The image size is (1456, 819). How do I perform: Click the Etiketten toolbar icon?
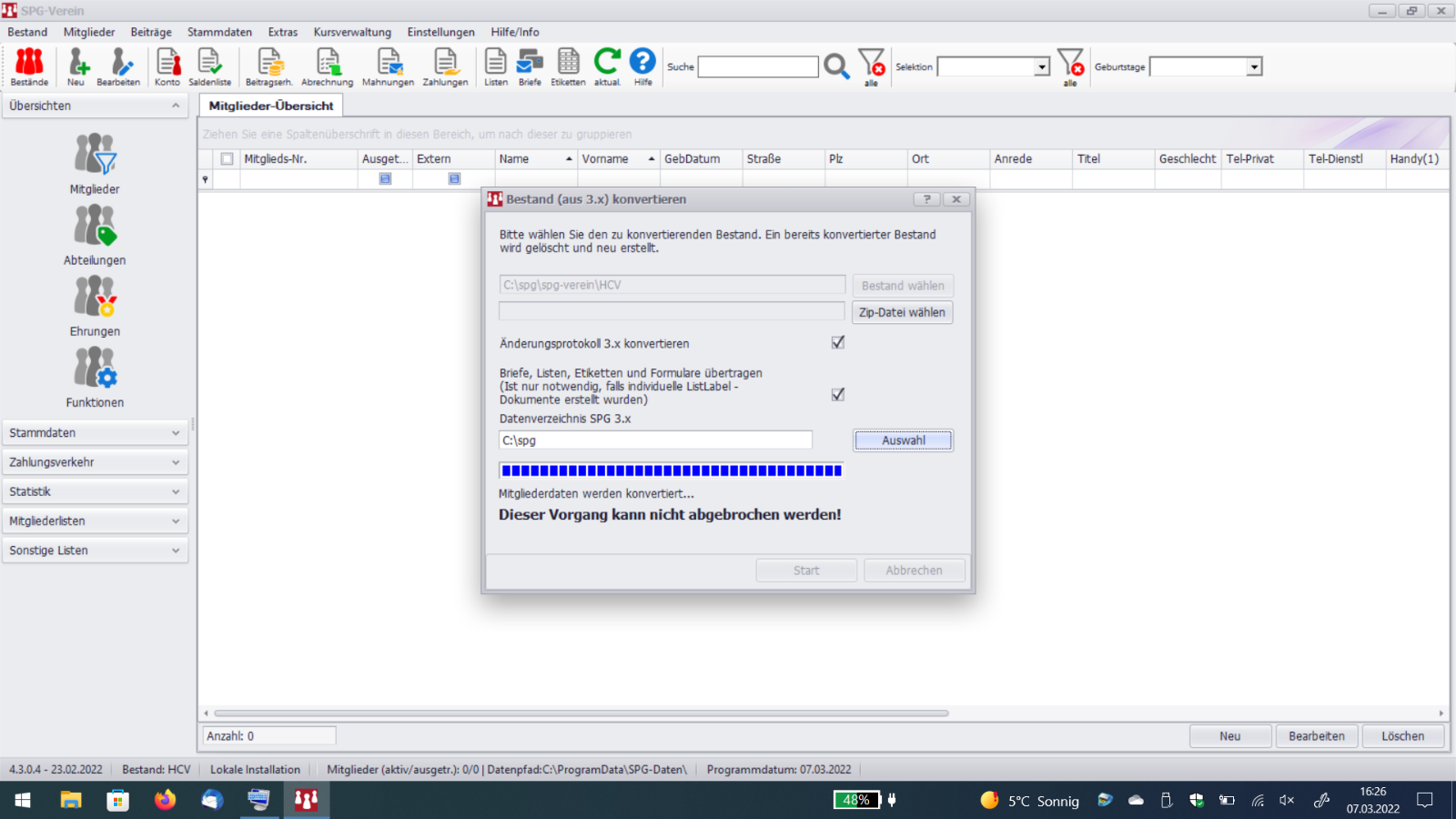[x=568, y=66]
